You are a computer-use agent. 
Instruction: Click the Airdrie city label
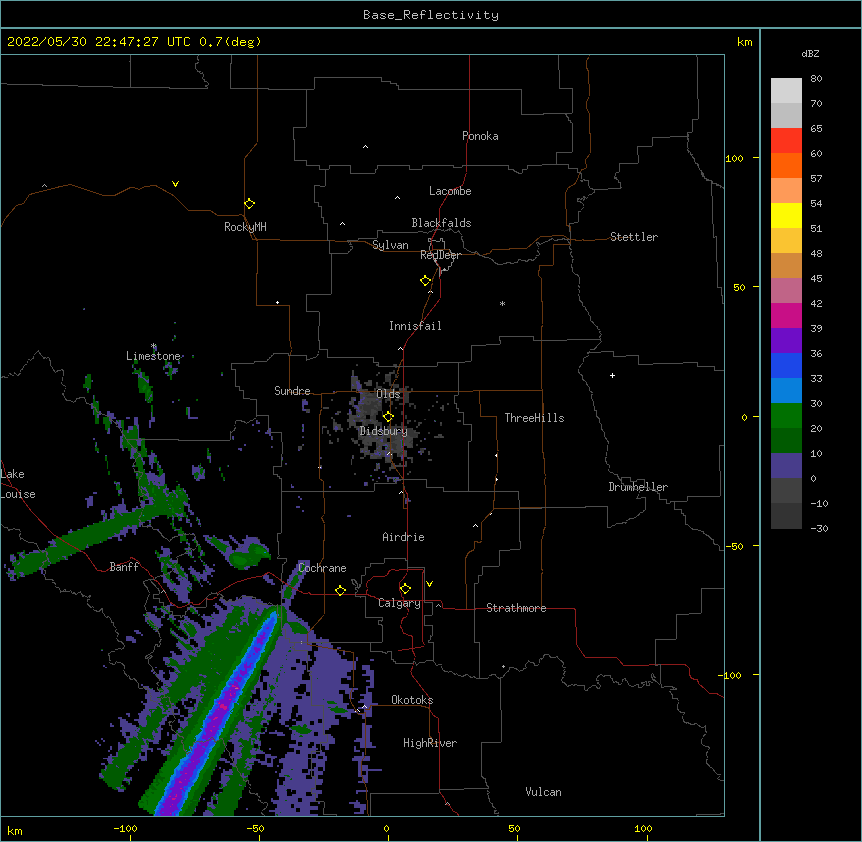[x=404, y=537]
